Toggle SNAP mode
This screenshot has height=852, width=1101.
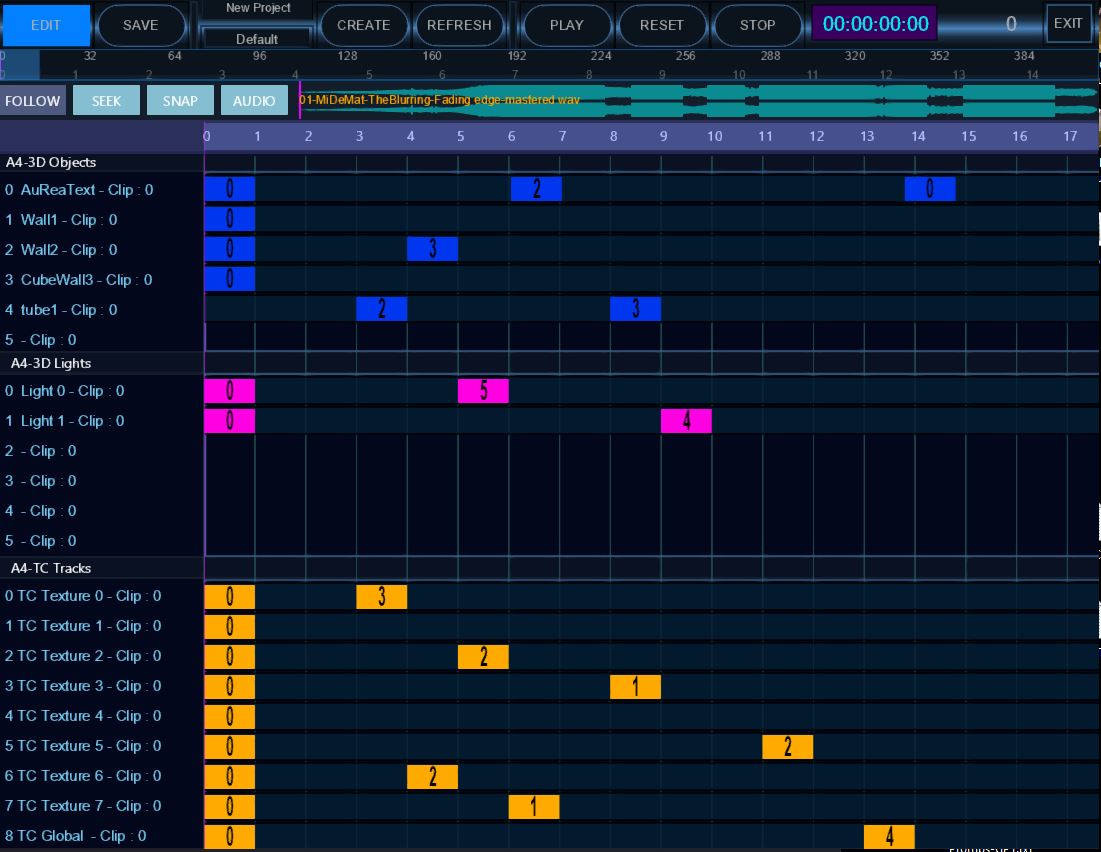point(180,101)
